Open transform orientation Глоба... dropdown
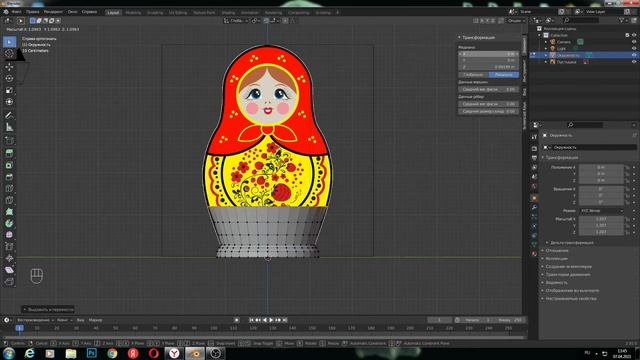Screen dimensions: 640x360 pyautogui.click(x=236, y=20)
